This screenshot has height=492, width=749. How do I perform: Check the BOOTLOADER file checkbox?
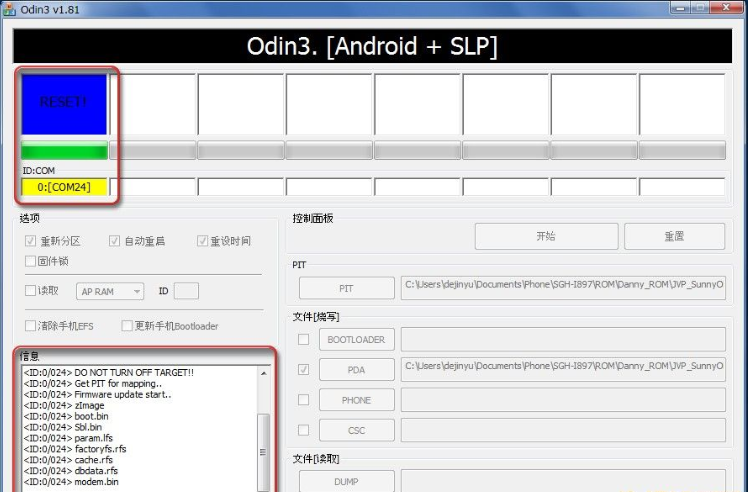click(303, 339)
